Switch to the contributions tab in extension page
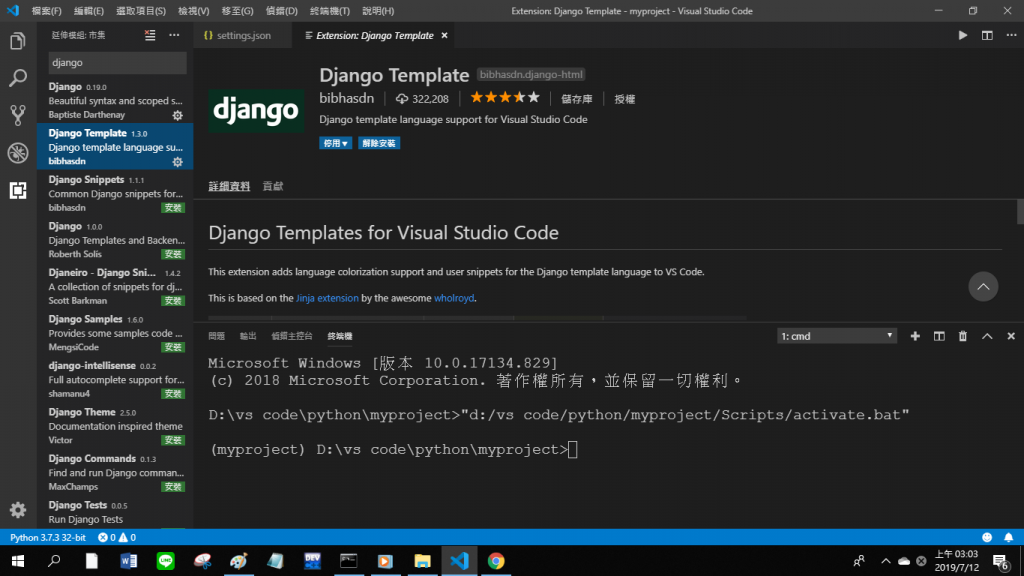1024x576 pixels. pyautogui.click(x=273, y=186)
